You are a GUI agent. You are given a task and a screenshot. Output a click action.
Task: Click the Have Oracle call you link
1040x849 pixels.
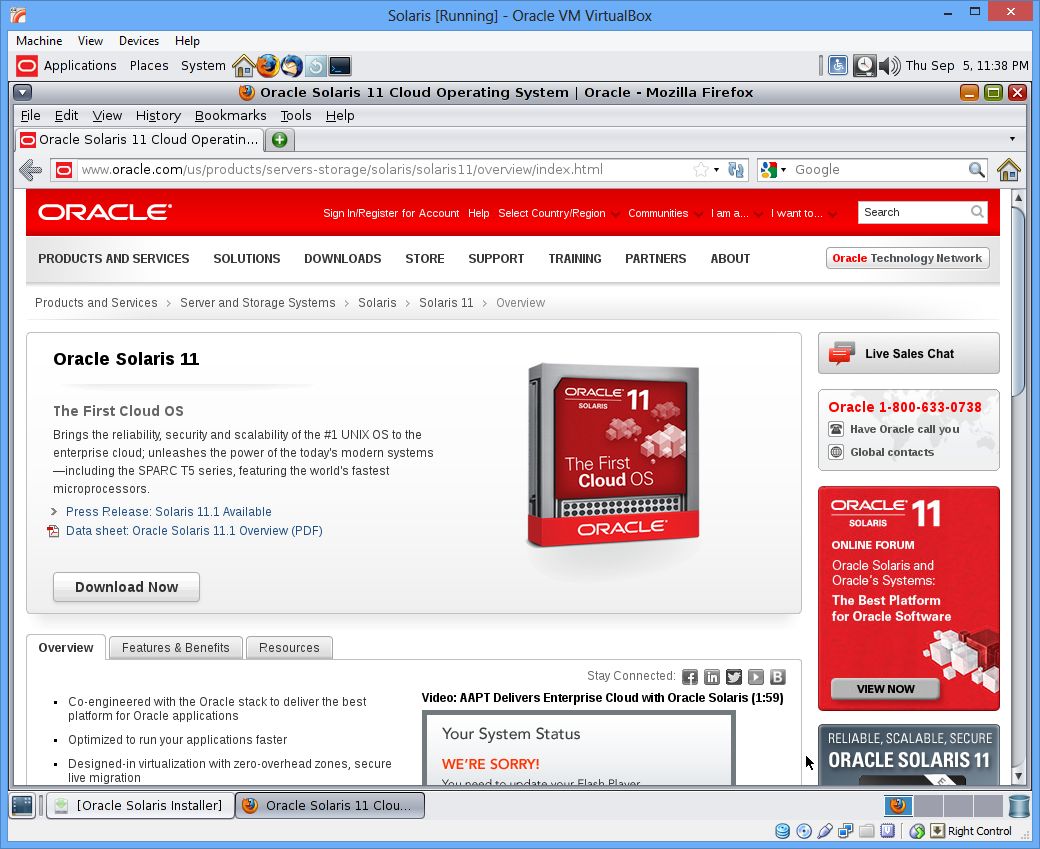(905, 429)
